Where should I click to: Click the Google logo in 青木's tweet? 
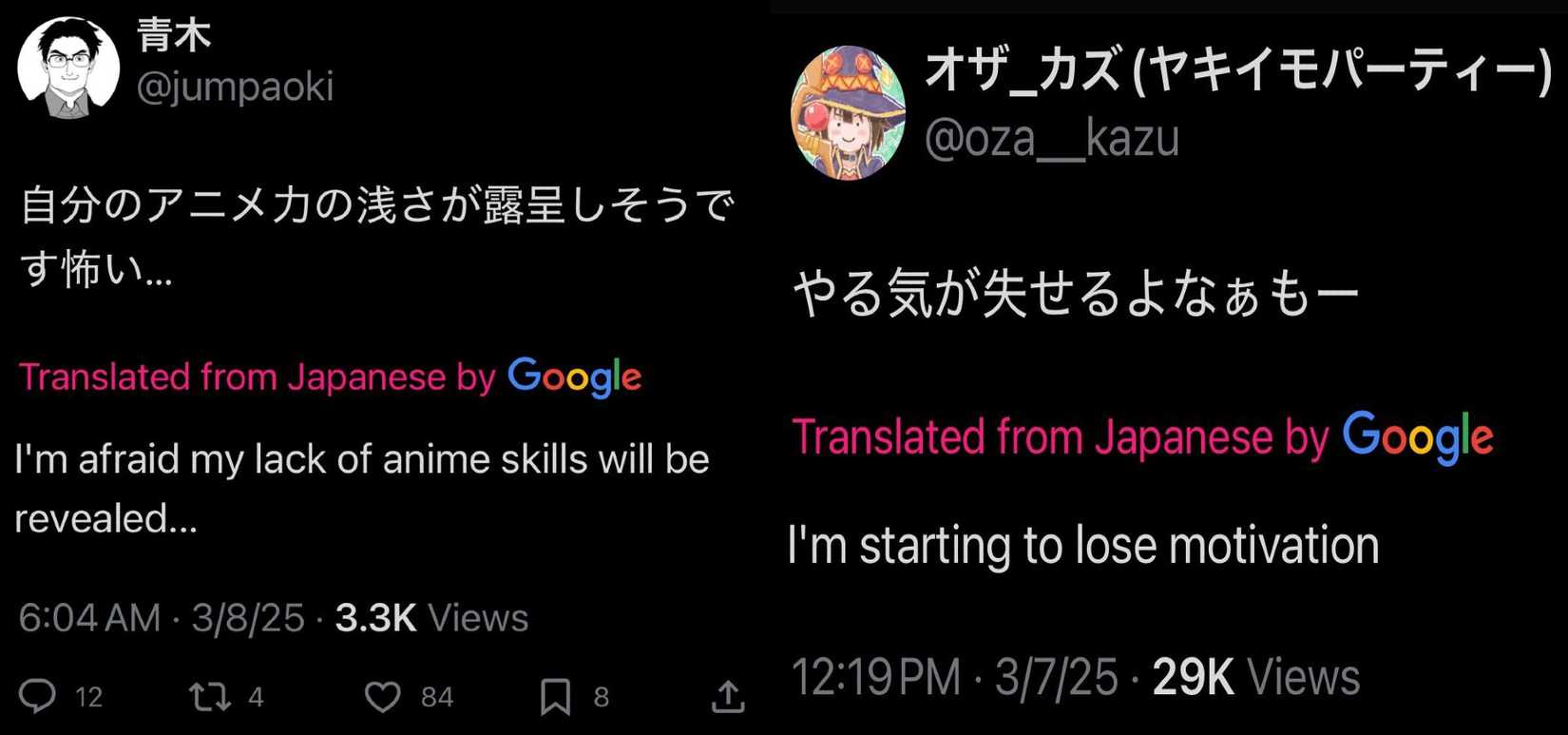click(x=575, y=377)
